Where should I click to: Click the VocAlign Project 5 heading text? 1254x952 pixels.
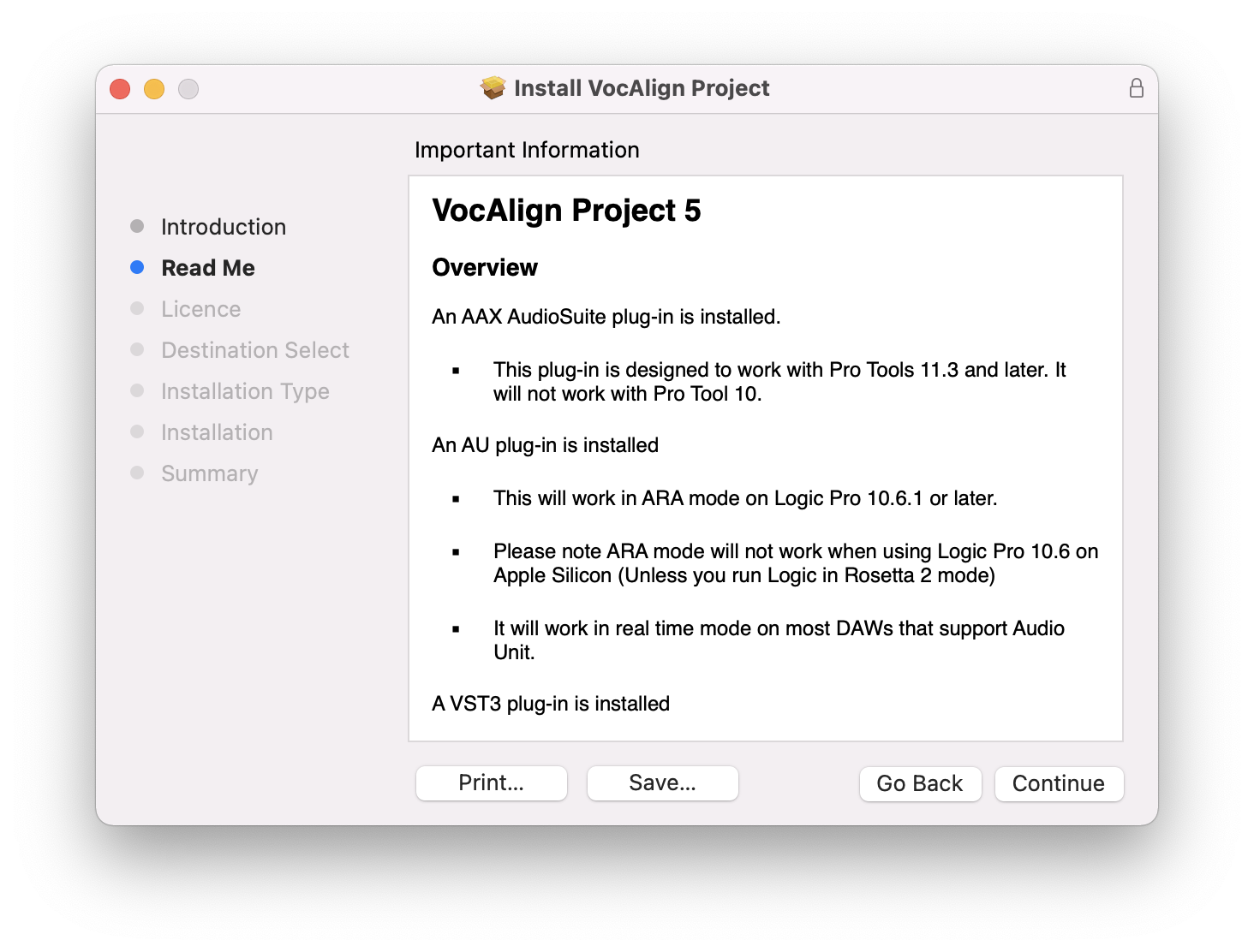click(x=566, y=211)
